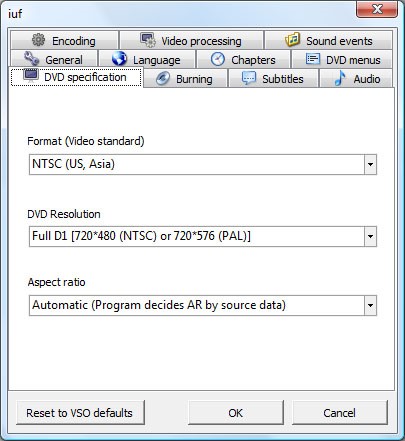Click the monitor-gear icon for Video processing
The width and height of the screenshot is (405, 441).
pos(148,40)
